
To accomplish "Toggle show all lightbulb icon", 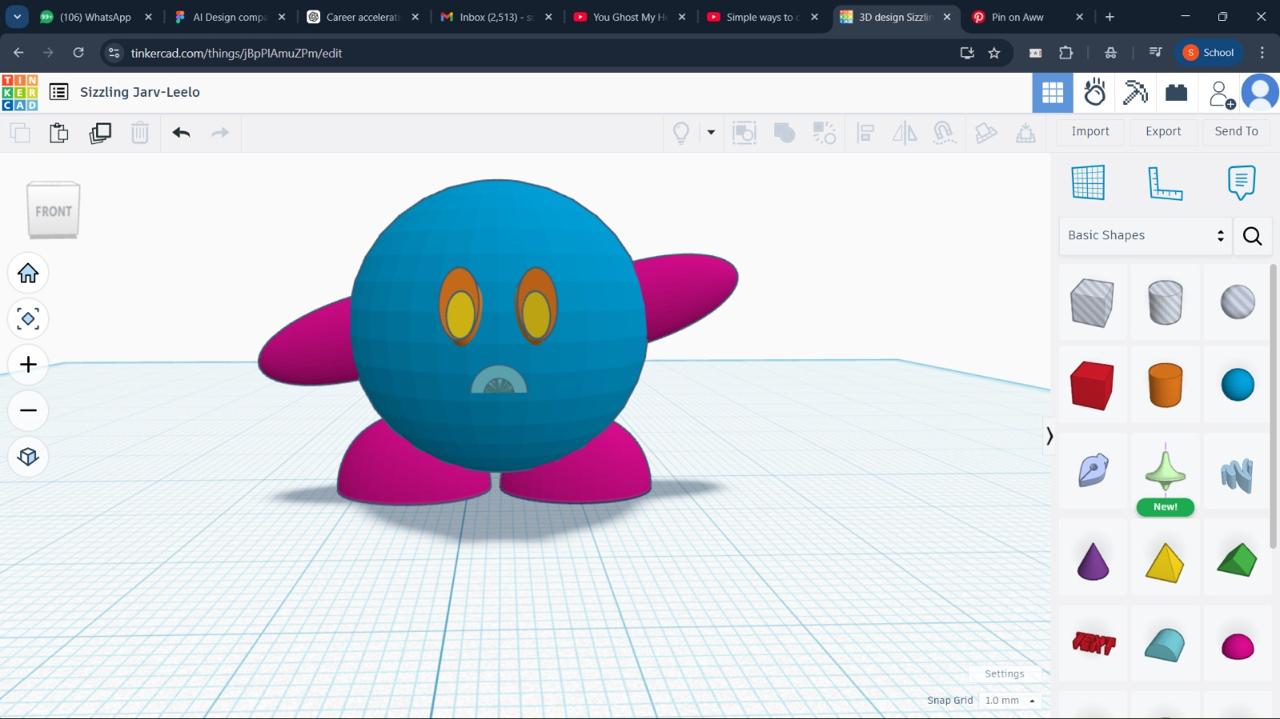I will click(681, 132).
